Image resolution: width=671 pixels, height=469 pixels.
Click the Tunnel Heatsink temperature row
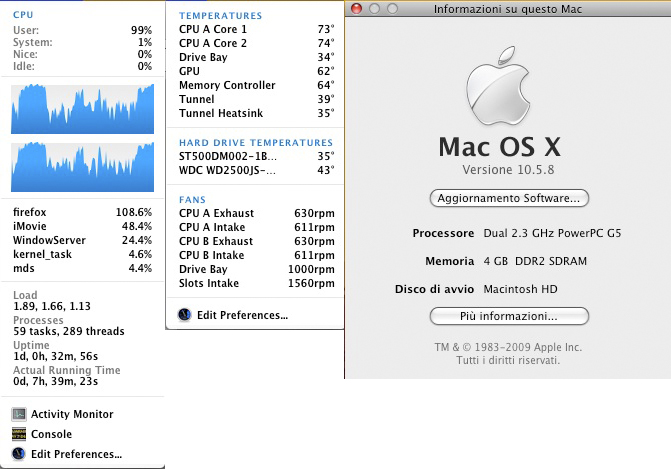click(x=255, y=113)
